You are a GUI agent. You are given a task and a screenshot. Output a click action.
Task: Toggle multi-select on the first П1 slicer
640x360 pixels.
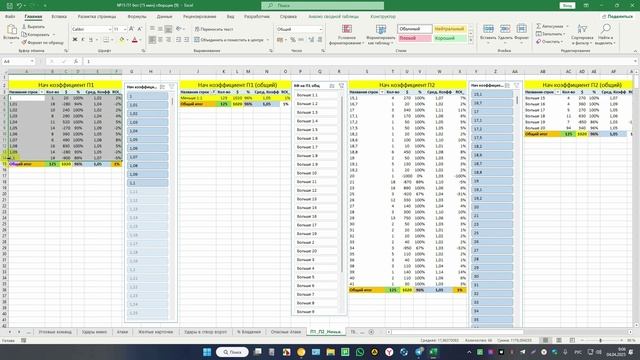[x=162, y=87]
